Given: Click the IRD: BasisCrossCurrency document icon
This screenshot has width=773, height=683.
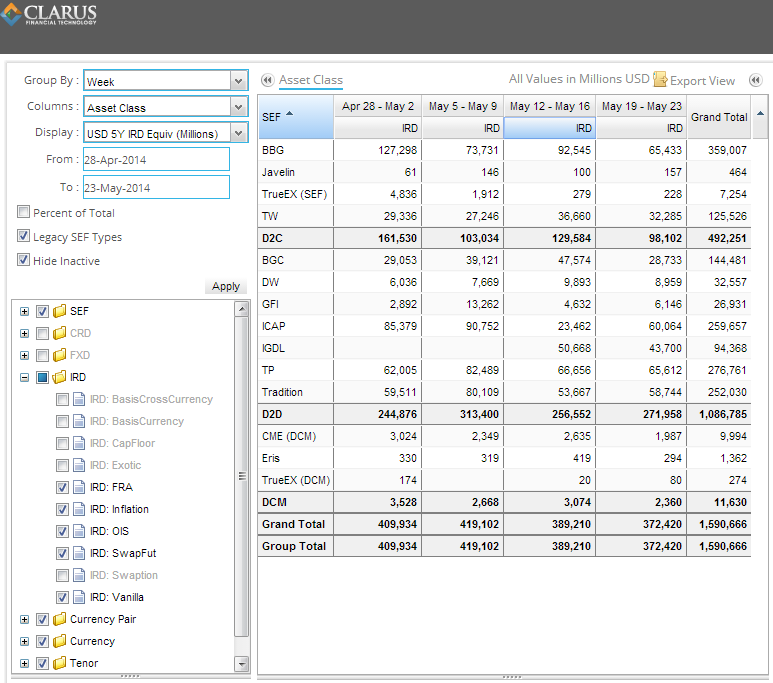Looking at the screenshot, I should point(79,399).
